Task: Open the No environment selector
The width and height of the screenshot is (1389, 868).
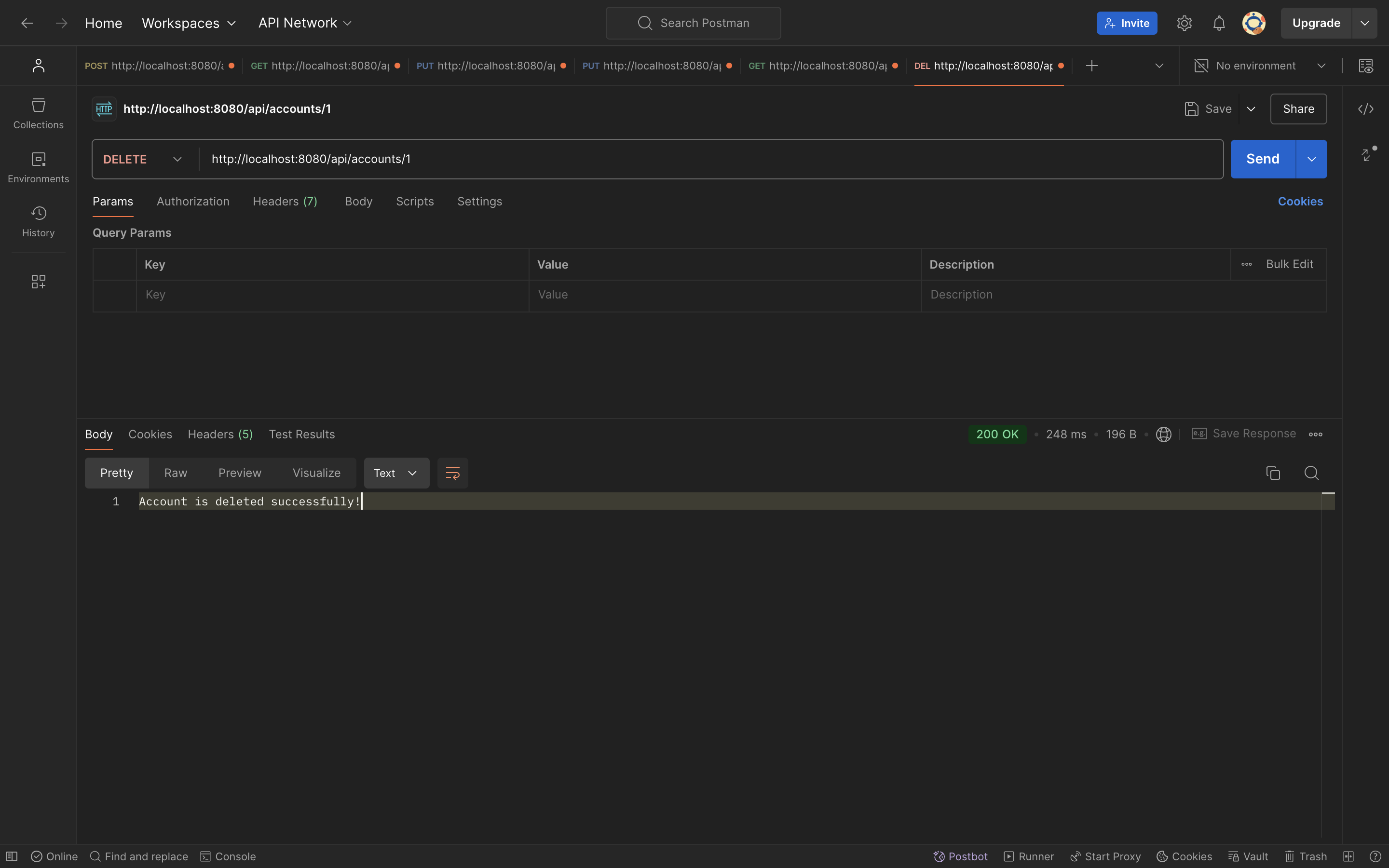Action: (x=1260, y=66)
